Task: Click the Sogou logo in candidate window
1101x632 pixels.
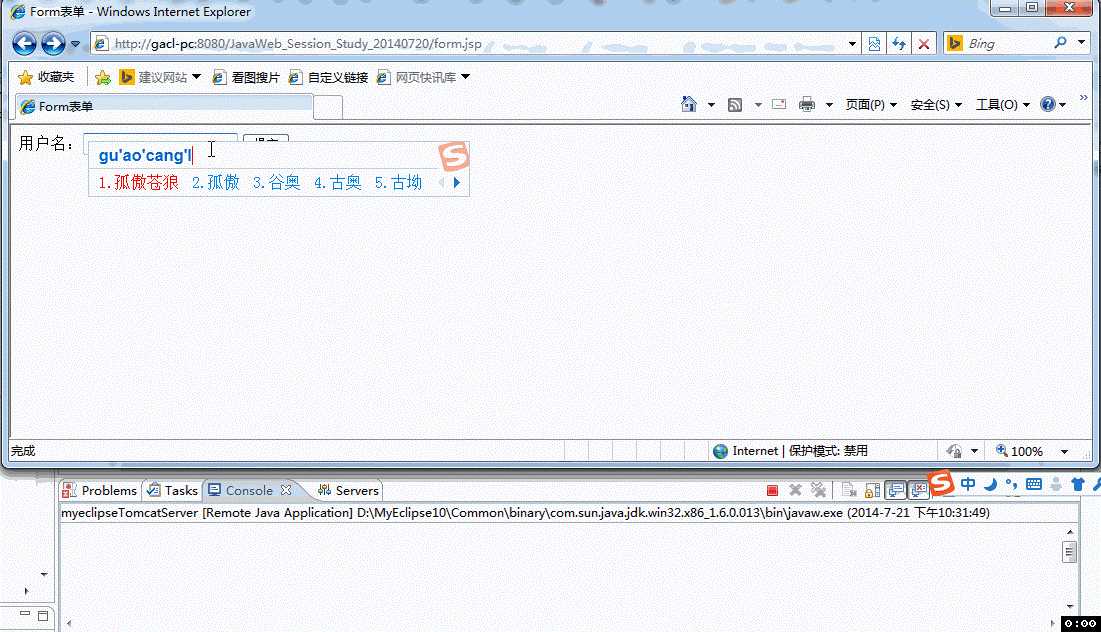Action: tap(454, 156)
